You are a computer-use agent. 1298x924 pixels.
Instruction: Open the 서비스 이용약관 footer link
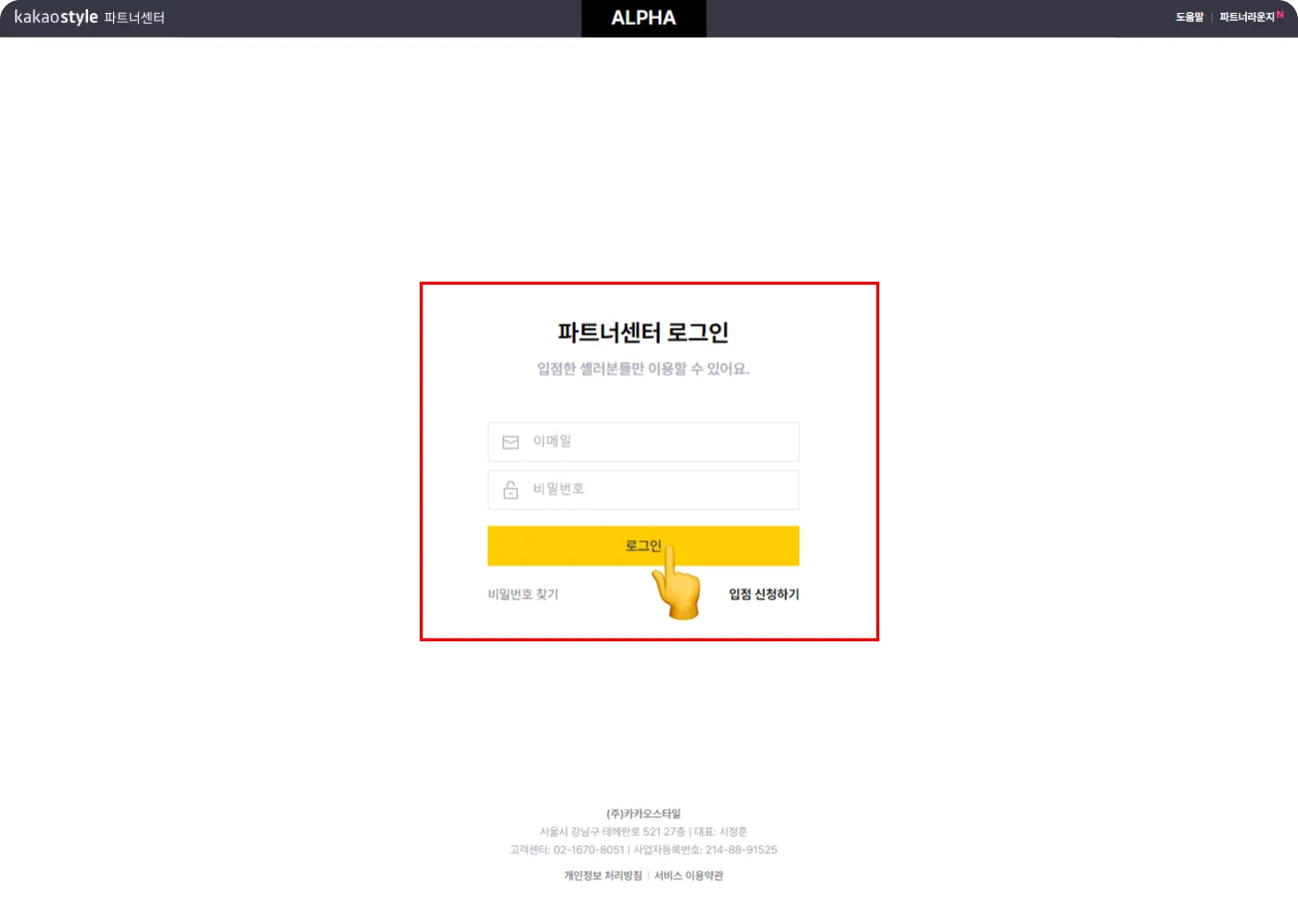688,876
